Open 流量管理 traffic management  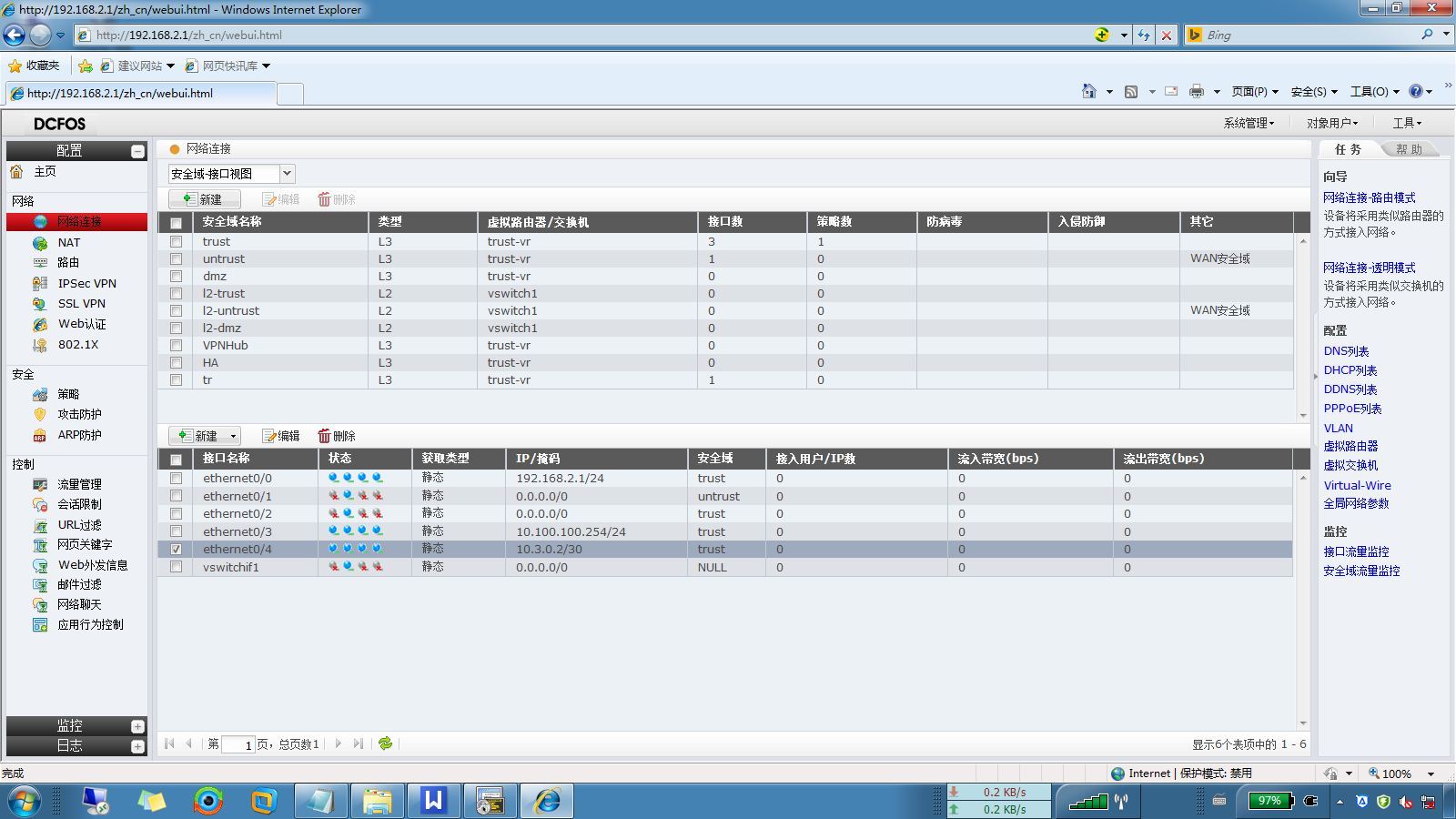tap(79, 484)
